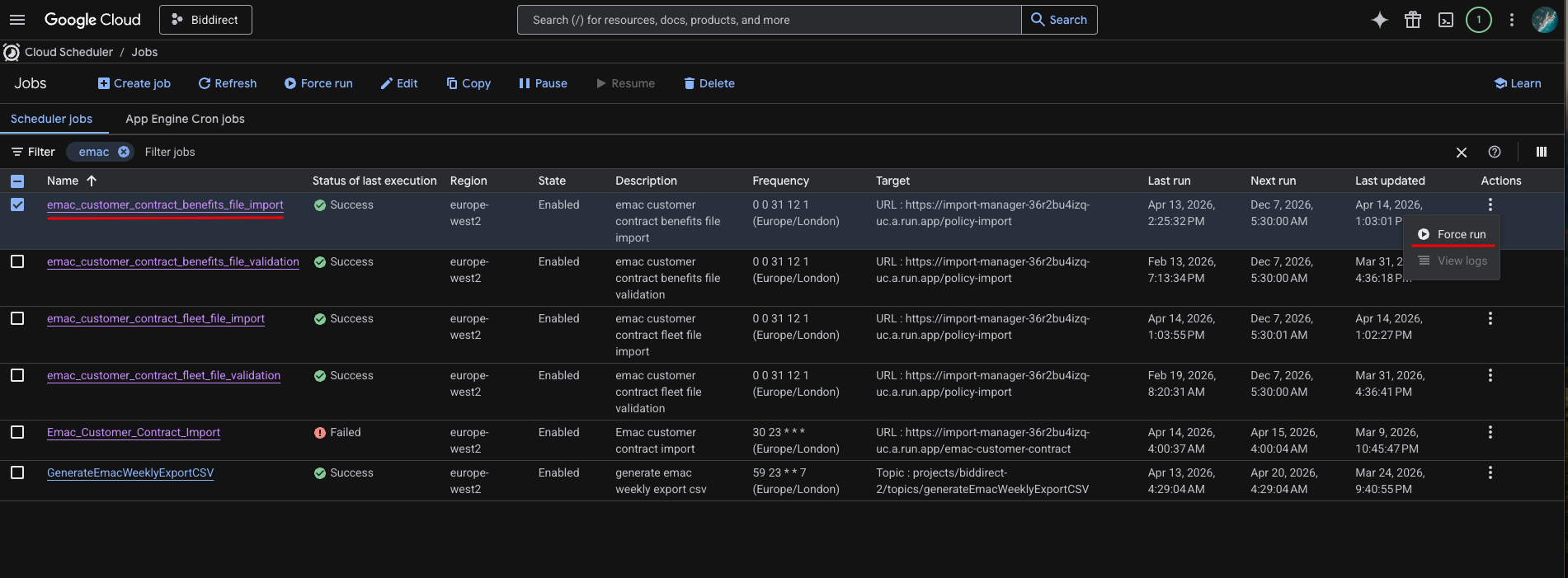Click the State column header
This screenshot has height=578, width=1568.
(552, 181)
